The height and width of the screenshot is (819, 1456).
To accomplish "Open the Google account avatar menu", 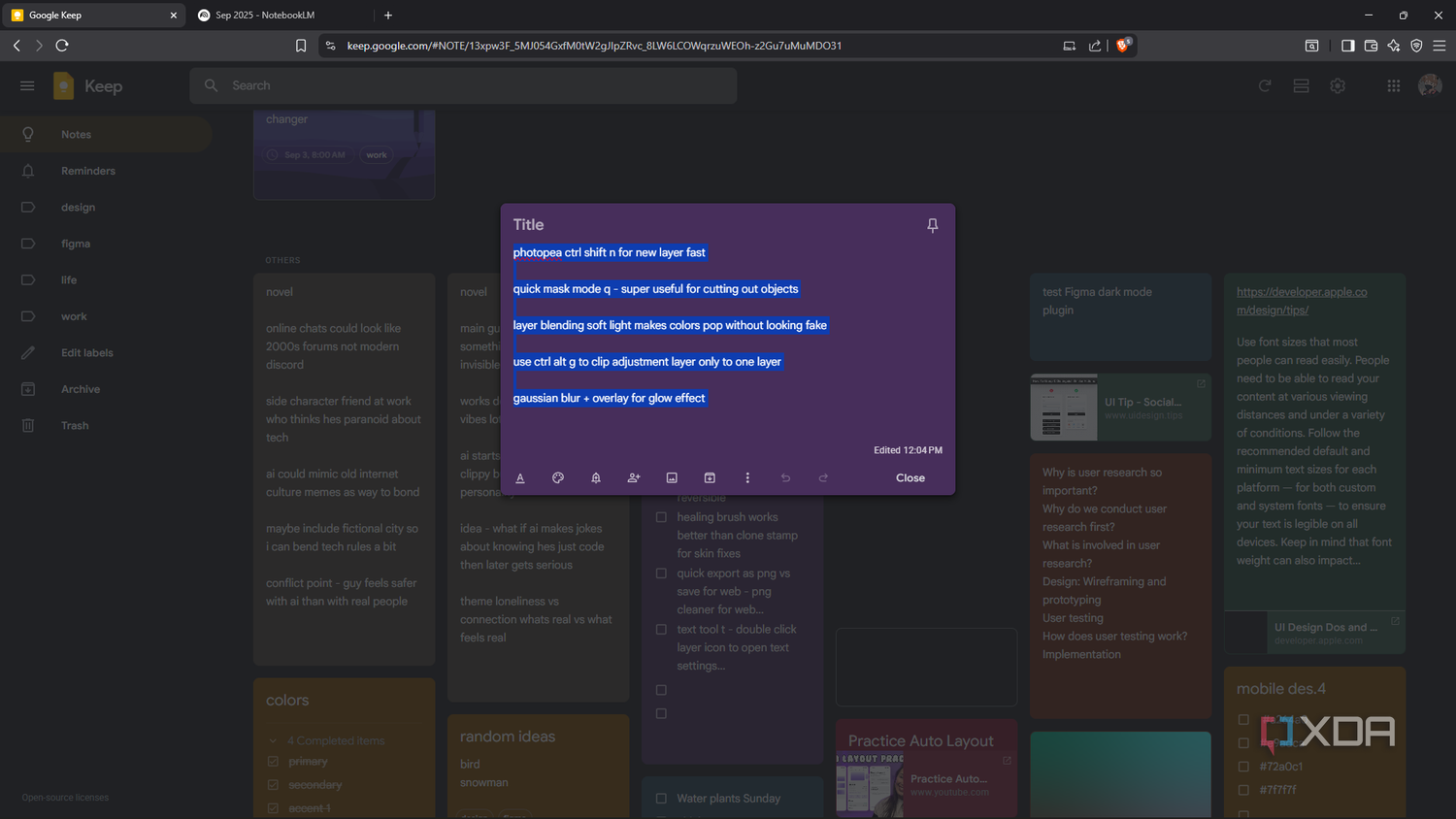I will [x=1430, y=85].
